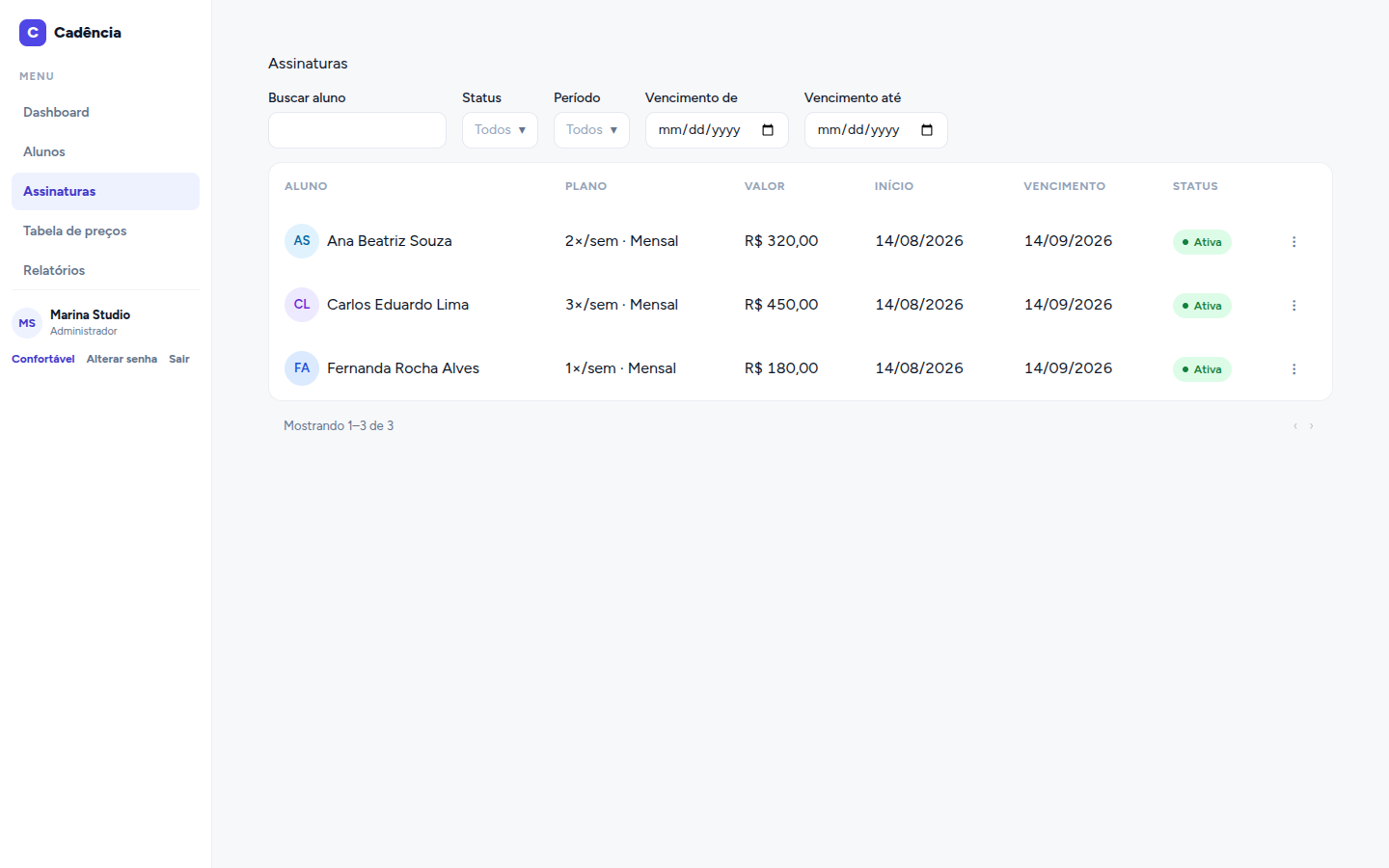Focus the Buscar aluno search field
The width and height of the screenshot is (1389, 868).
click(x=357, y=130)
